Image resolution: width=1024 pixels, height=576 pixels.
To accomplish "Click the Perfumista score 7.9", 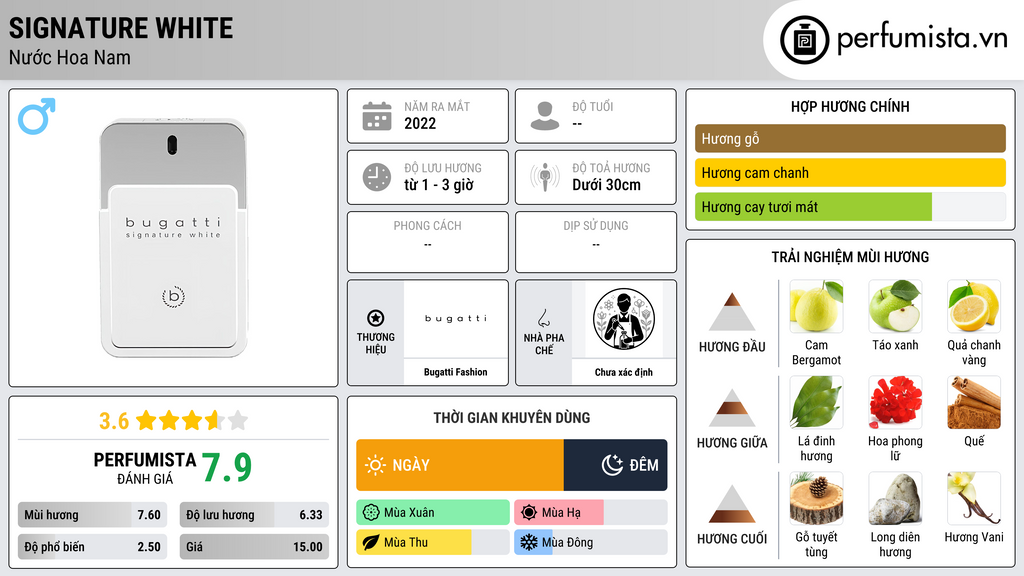I will click(227, 467).
